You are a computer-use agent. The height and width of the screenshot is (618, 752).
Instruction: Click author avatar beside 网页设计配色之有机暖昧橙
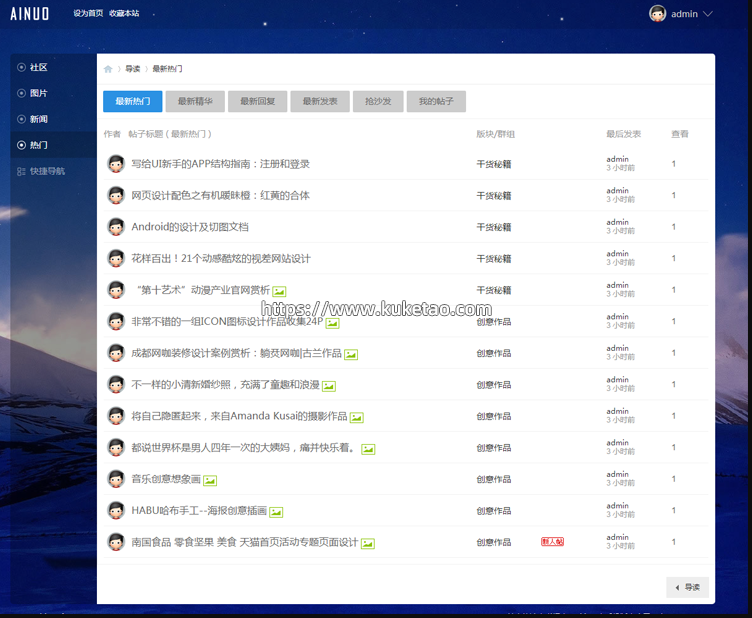coord(116,196)
